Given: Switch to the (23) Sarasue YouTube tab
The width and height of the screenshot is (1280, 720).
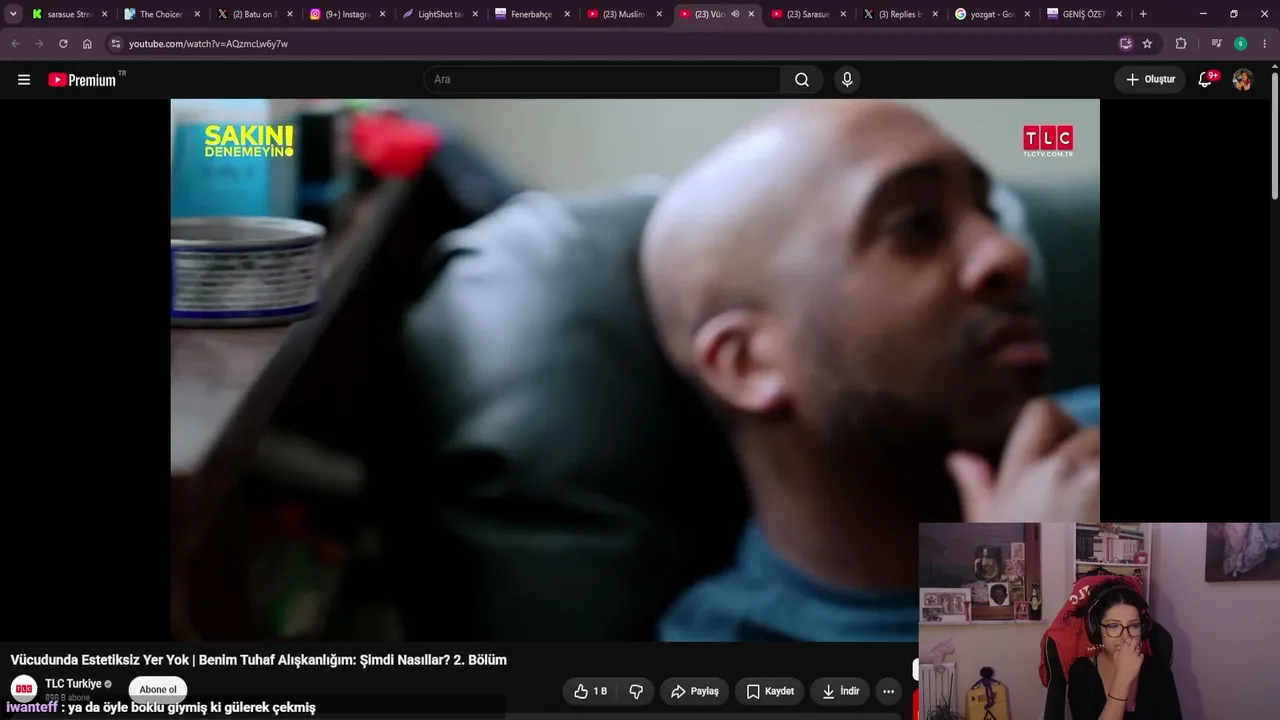Looking at the screenshot, I should [x=808, y=14].
